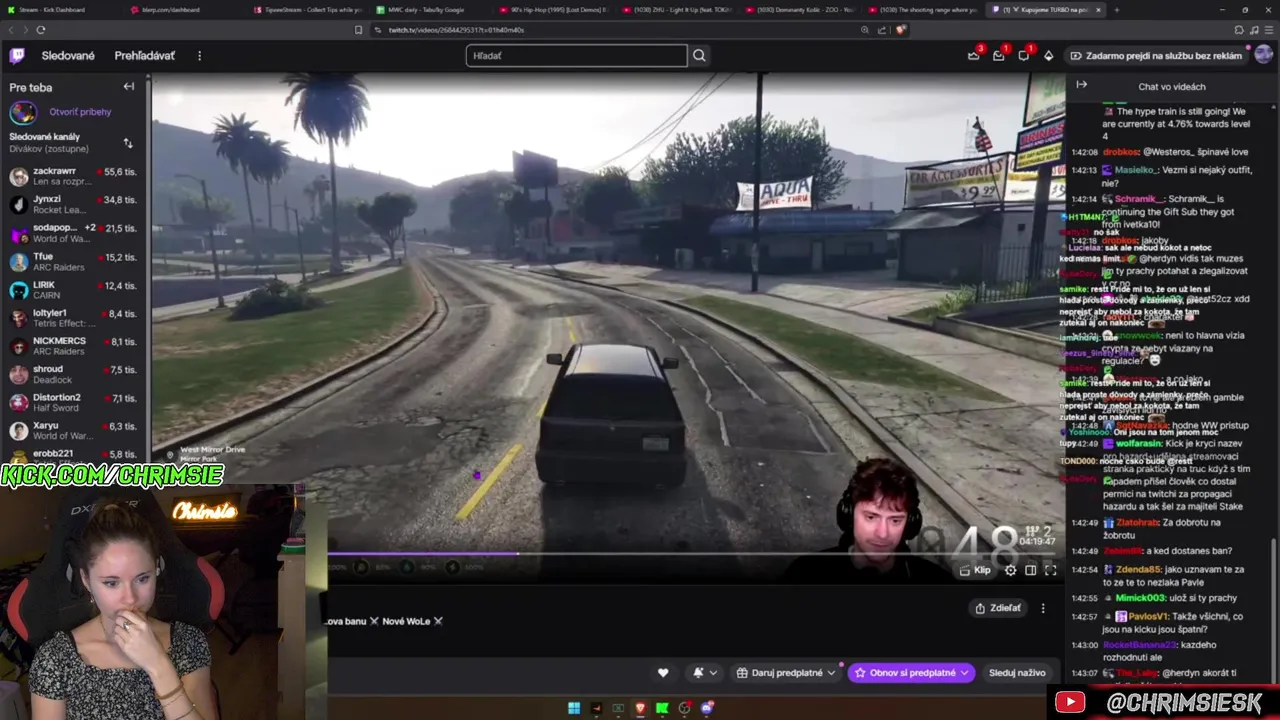
Task: Click the bookmark icon in address bar
Action: click(x=359, y=30)
